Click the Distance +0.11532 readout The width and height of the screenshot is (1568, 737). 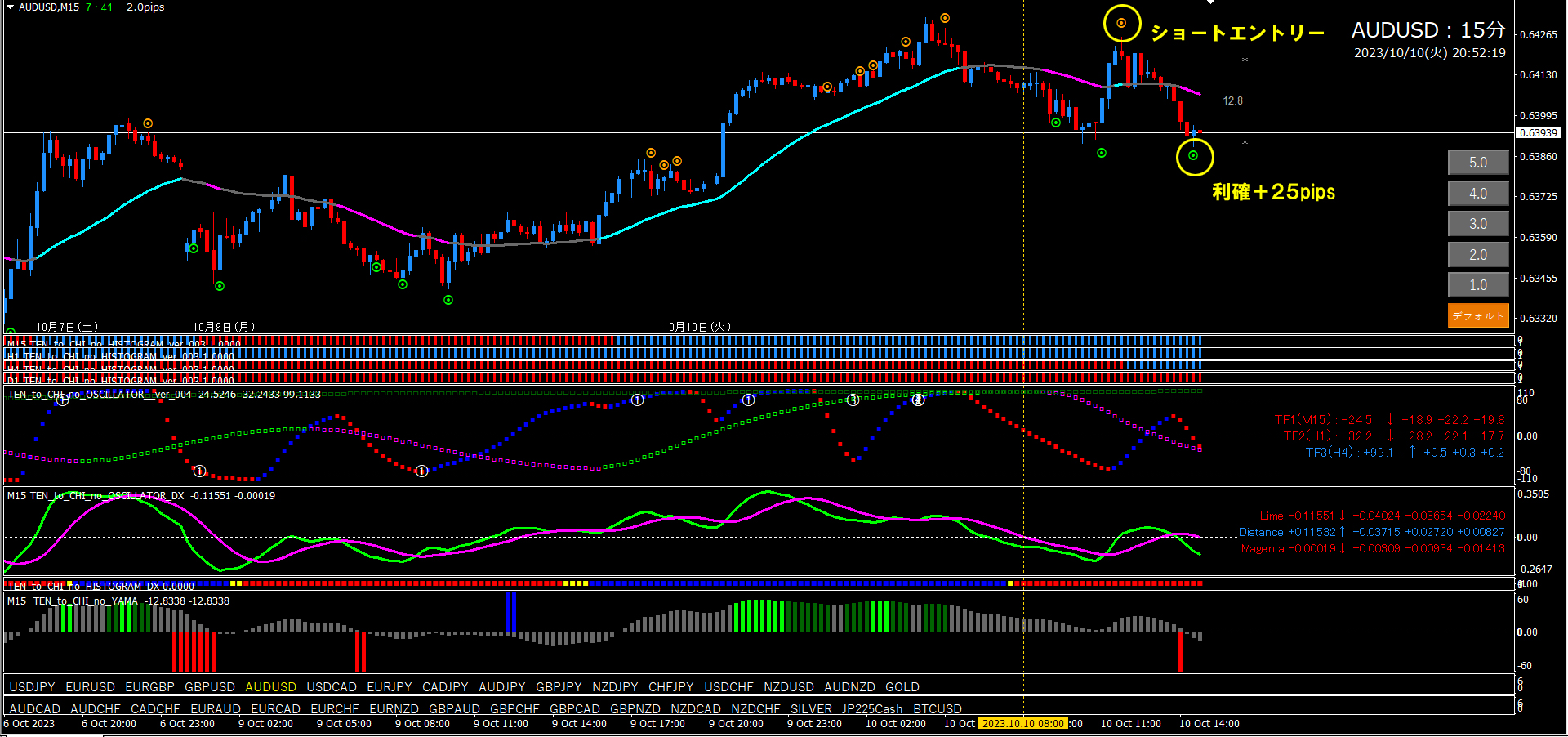coord(1372,532)
